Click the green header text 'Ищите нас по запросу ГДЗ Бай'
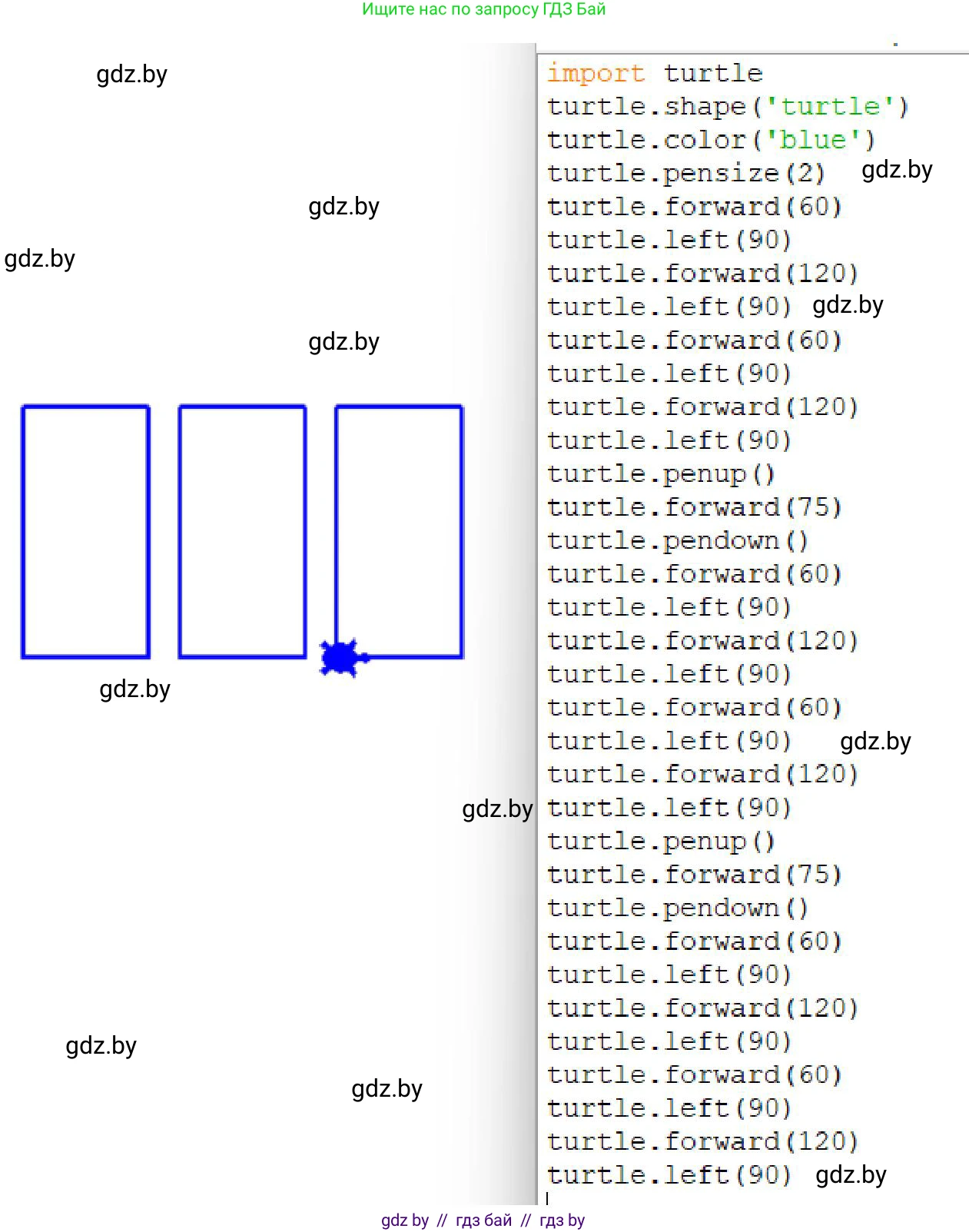 click(x=484, y=10)
